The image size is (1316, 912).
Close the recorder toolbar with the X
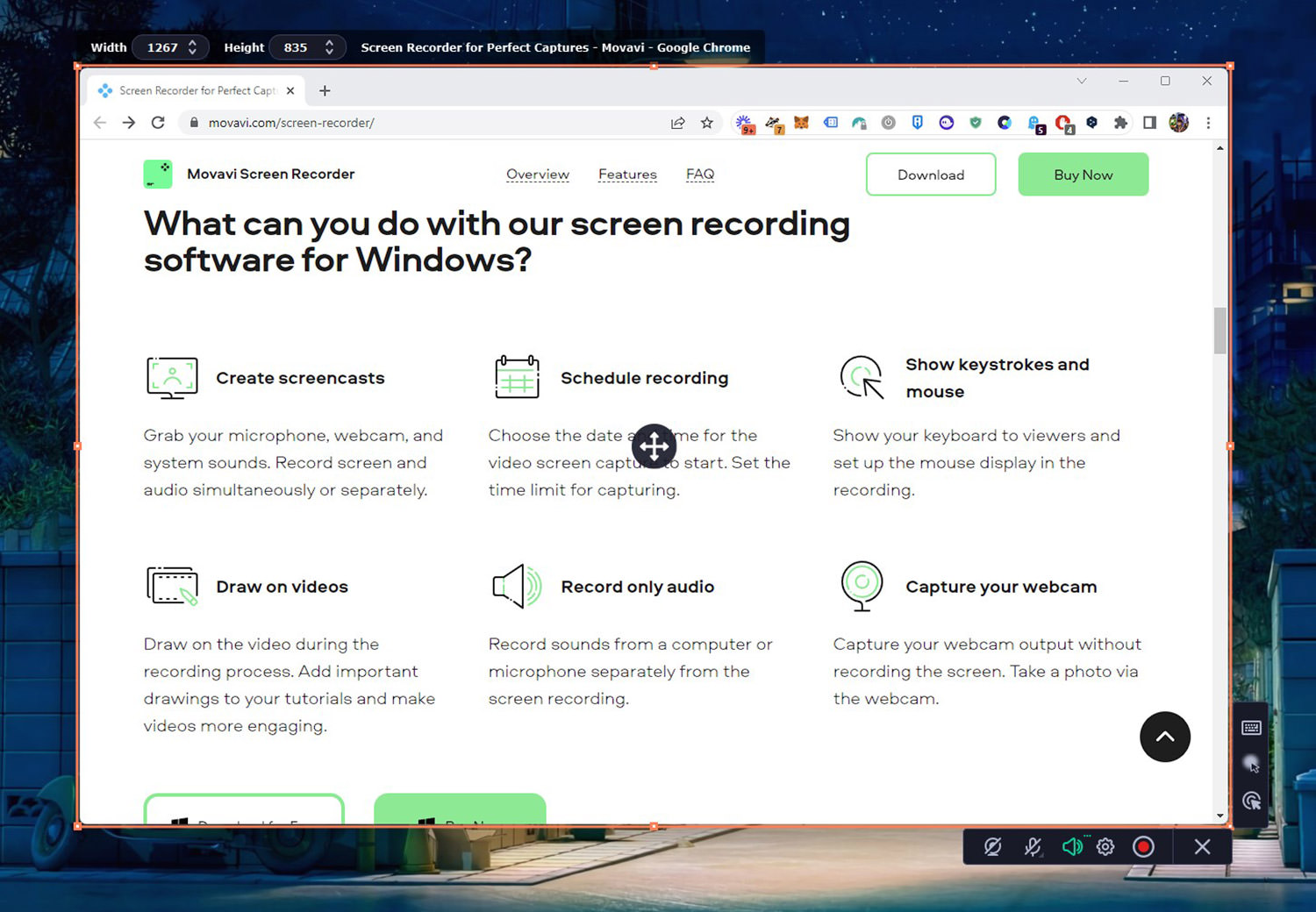click(x=1202, y=846)
